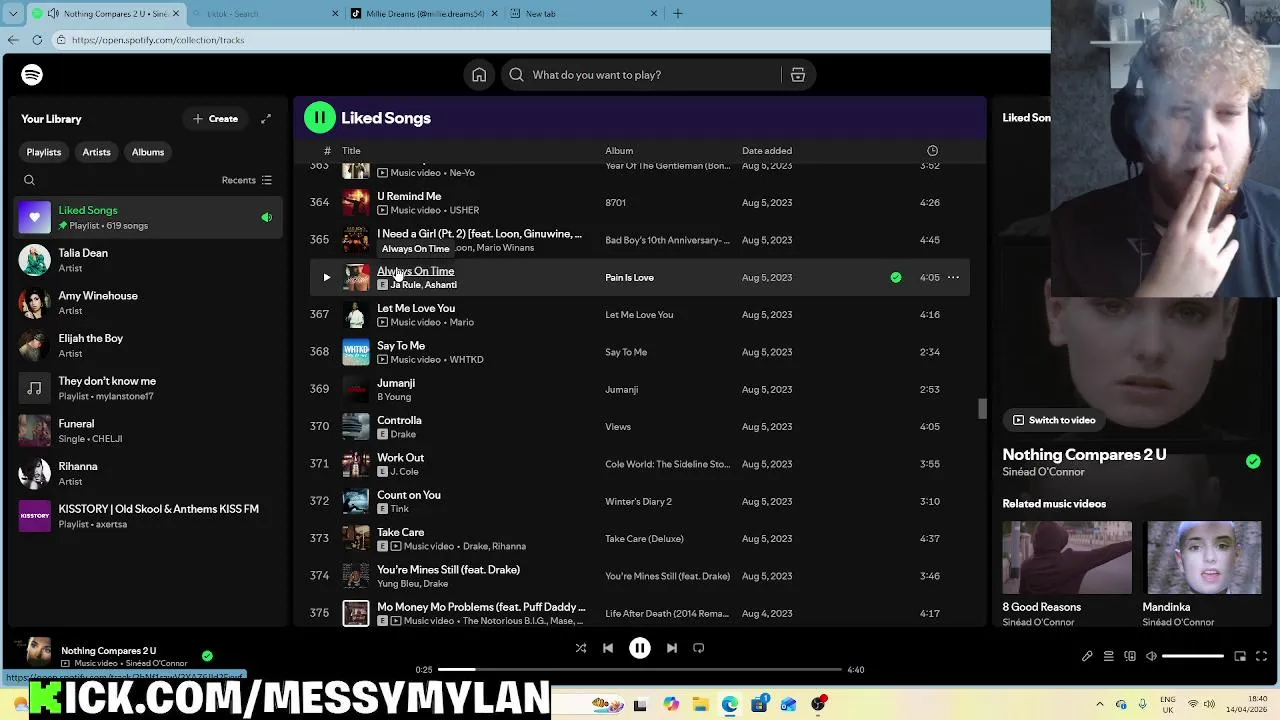Adjust the volume slider

click(1192, 656)
